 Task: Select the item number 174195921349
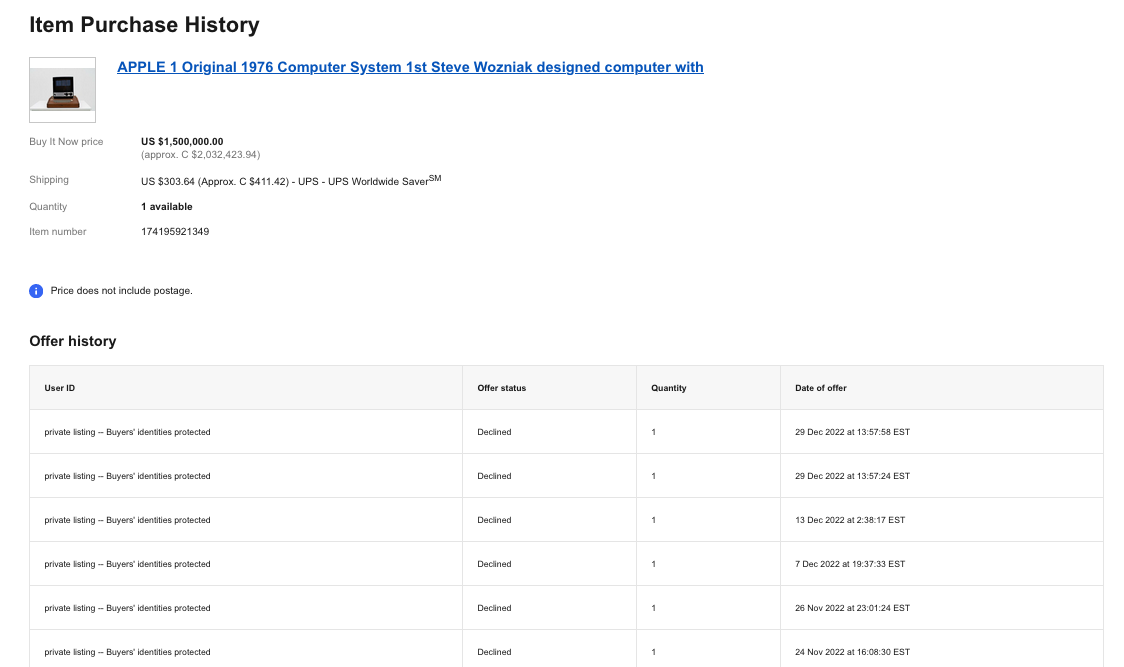click(x=175, y=232)
